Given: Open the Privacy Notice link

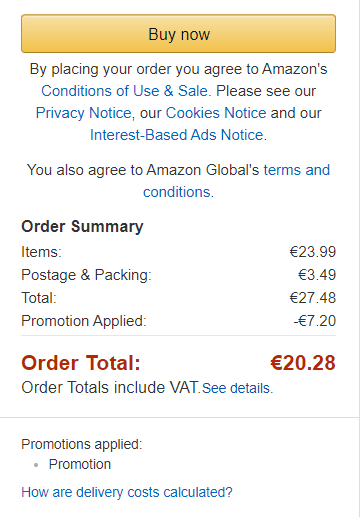Looking at the screenshot, I should [83, 113].
